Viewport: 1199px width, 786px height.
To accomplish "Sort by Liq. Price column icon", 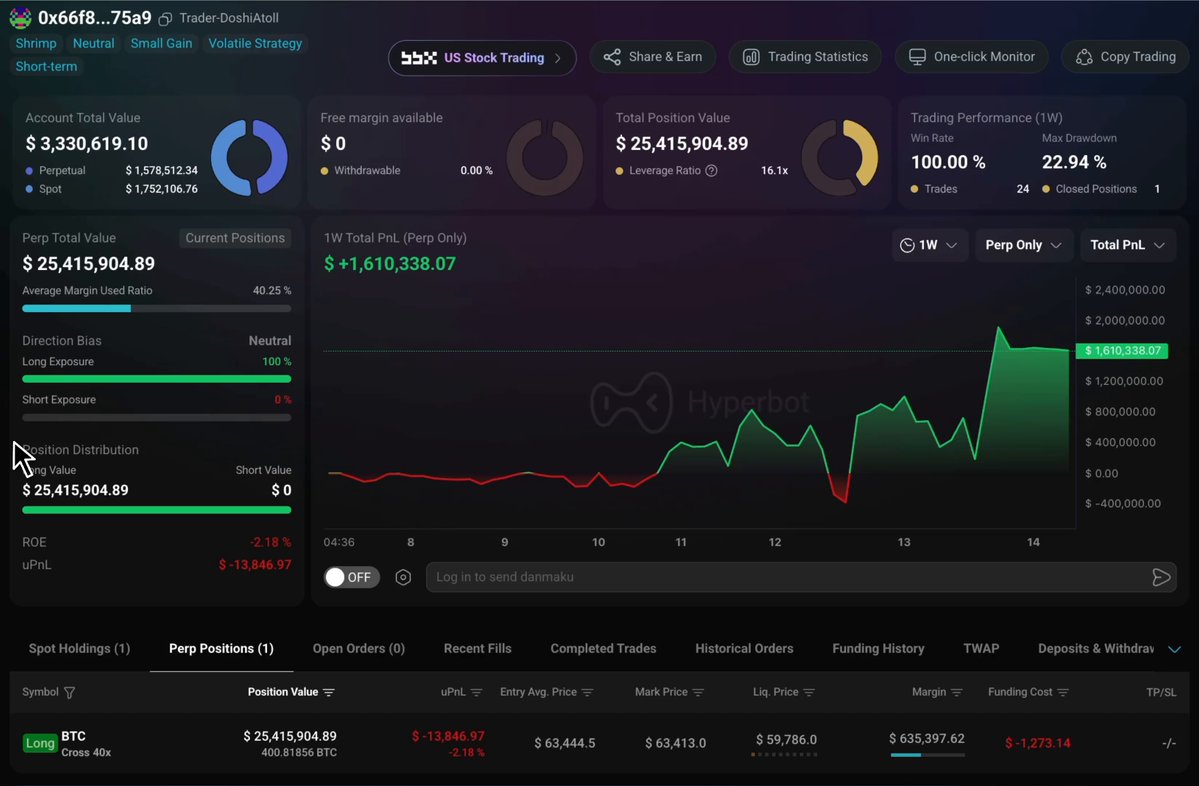I will (x=809, y=693).
